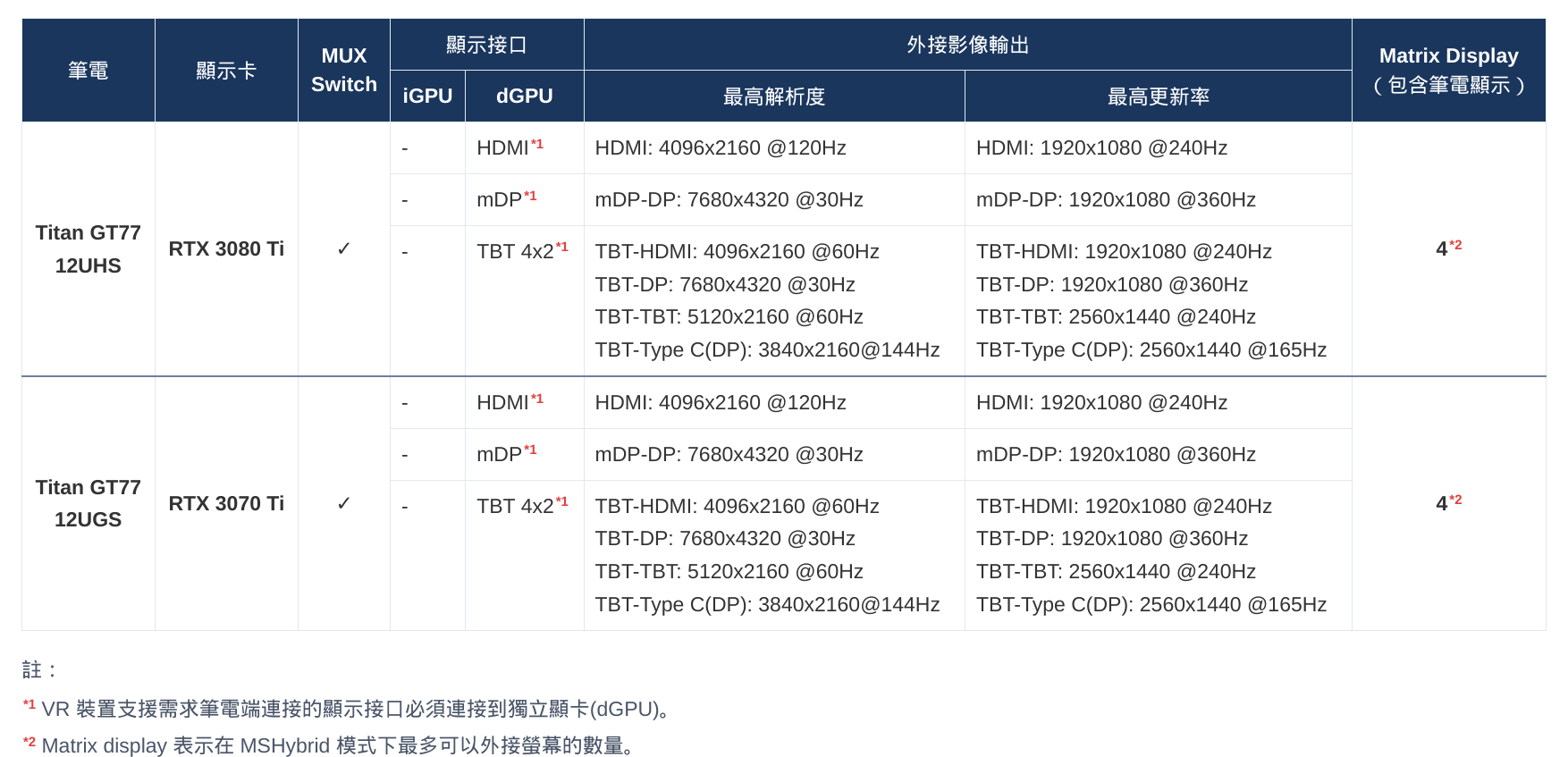Click "TBT-TBT: 2560x1440 @240Hz" in the 12UHS section
Image resolution: width=1568 pixels, height=757 pixels.
click(1116, 317)
